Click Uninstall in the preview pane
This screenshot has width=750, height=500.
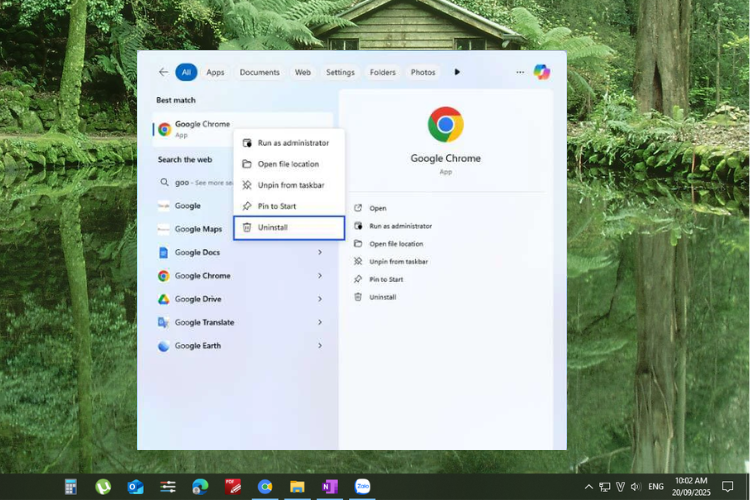375,297
